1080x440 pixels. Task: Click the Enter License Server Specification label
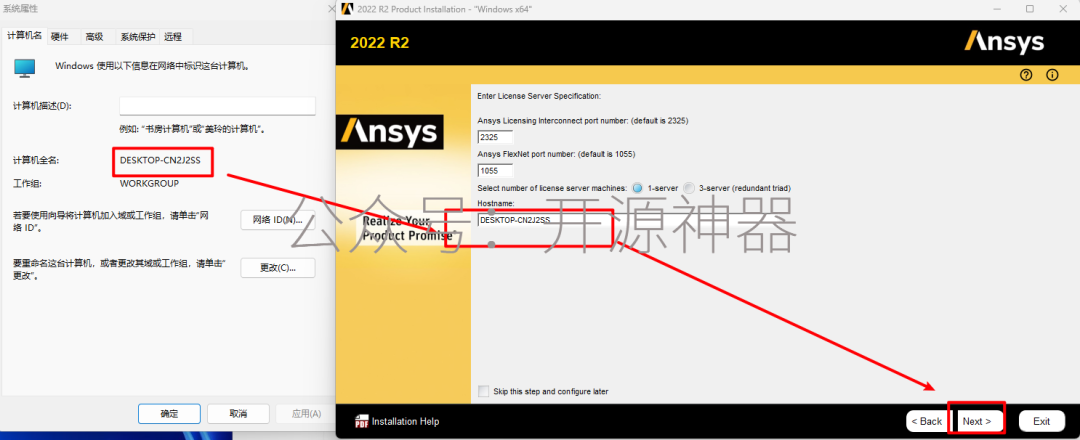539,96
